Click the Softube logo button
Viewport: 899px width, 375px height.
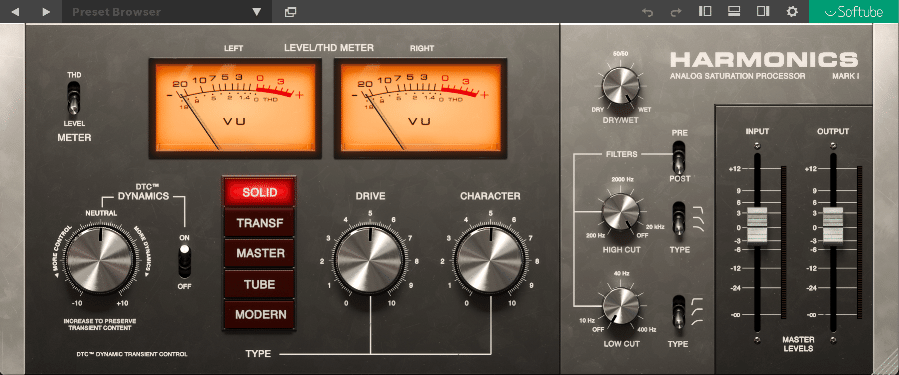point(854,11)
